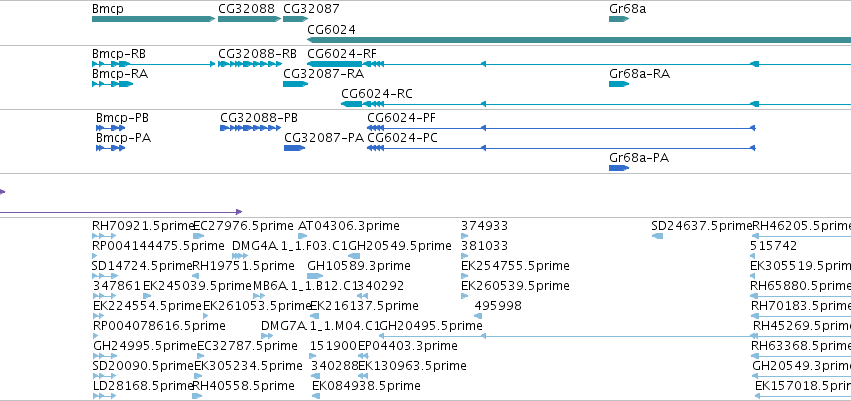Click the CG6024-RC transcript label
This screenshot has height=401, width=851.
377,94
